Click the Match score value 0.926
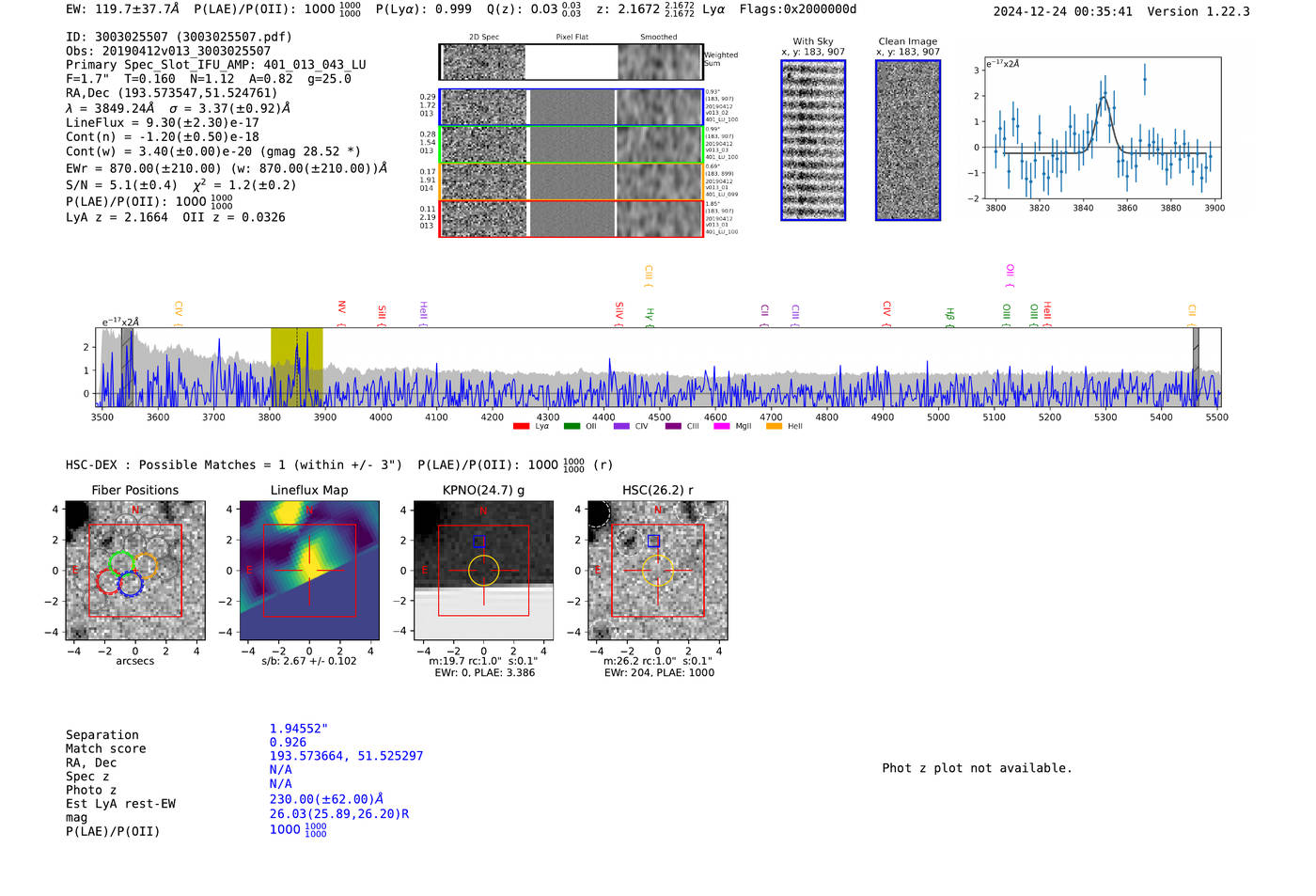1316x896 pixels. [288, 743]
